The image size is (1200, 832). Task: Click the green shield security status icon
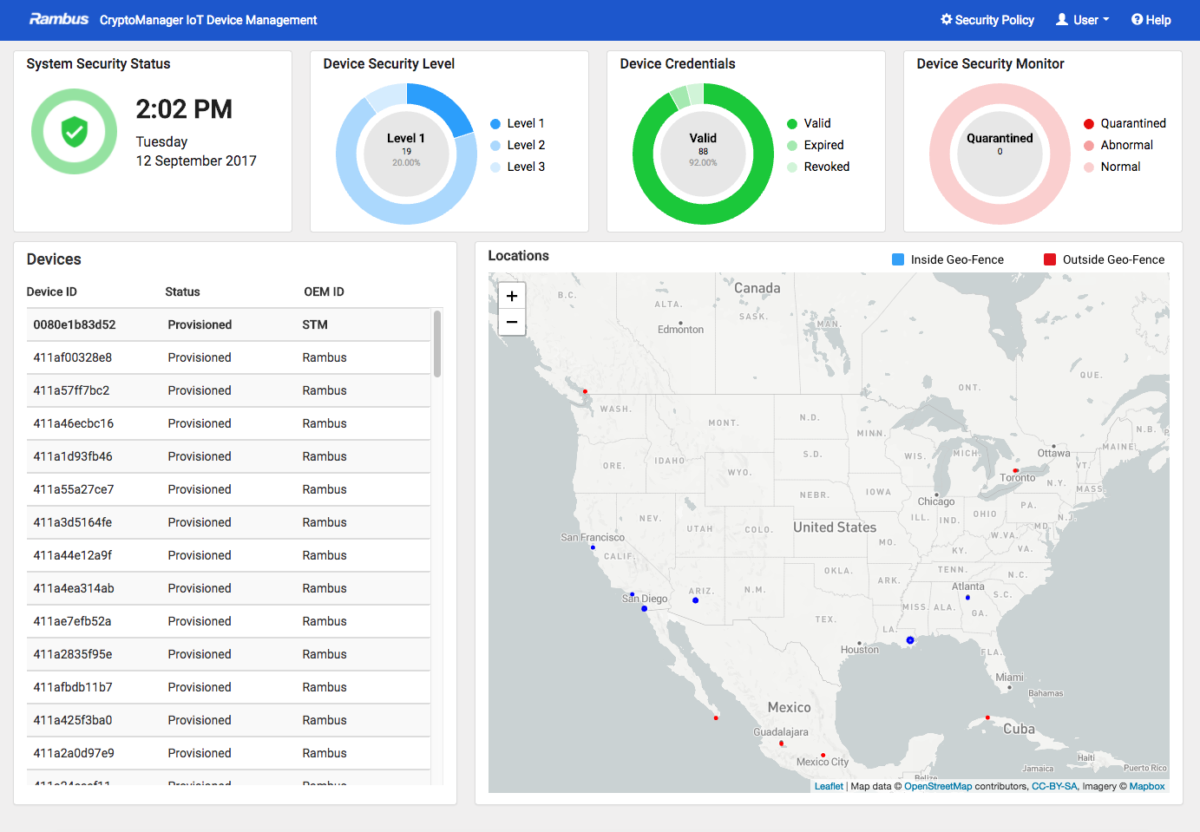(x=72, y=131)
